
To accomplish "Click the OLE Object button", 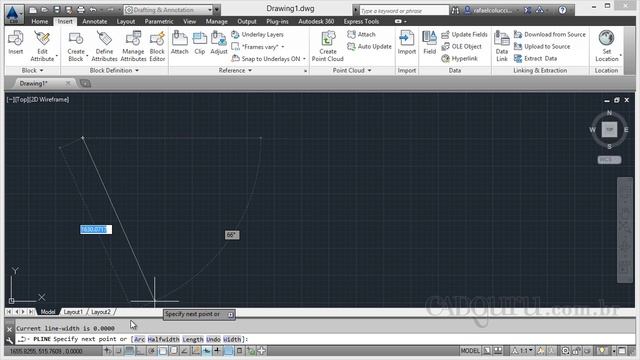I will (x=462, y=47).
